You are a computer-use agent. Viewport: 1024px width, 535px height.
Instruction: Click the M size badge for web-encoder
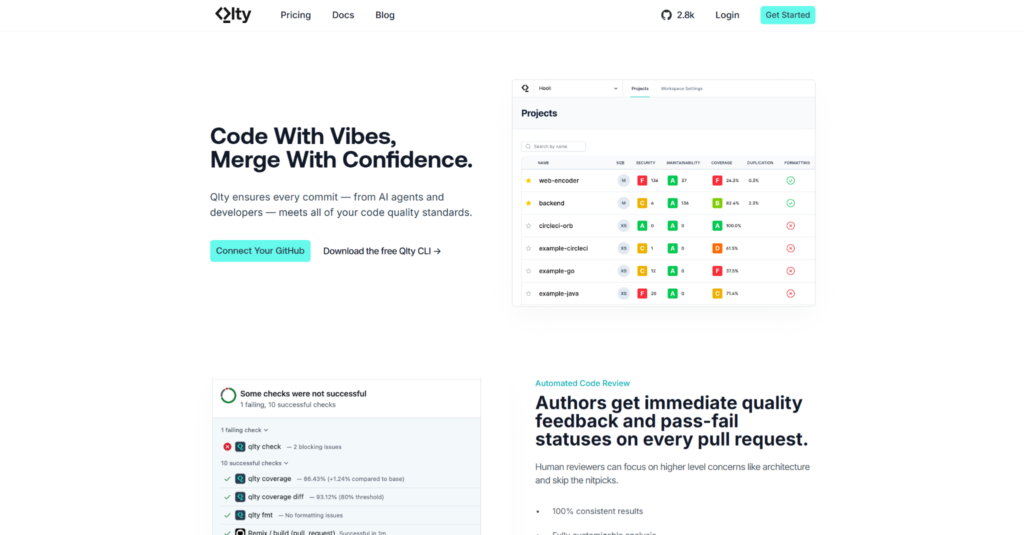(x=623, y=180)
